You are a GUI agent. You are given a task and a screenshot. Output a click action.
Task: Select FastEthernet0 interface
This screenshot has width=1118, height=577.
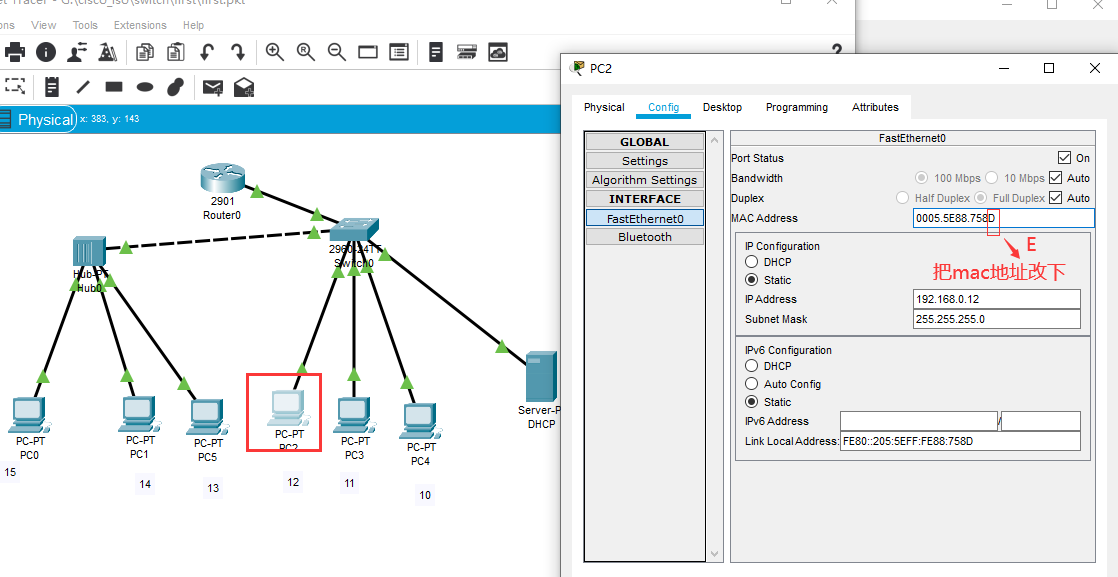tap(645, 218)
